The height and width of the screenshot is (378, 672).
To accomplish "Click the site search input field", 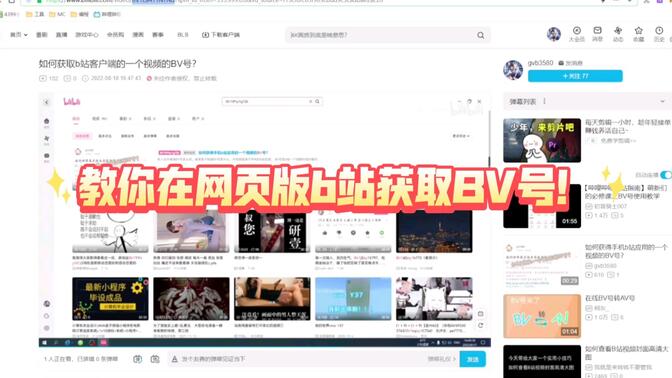I will click(381, 35).
